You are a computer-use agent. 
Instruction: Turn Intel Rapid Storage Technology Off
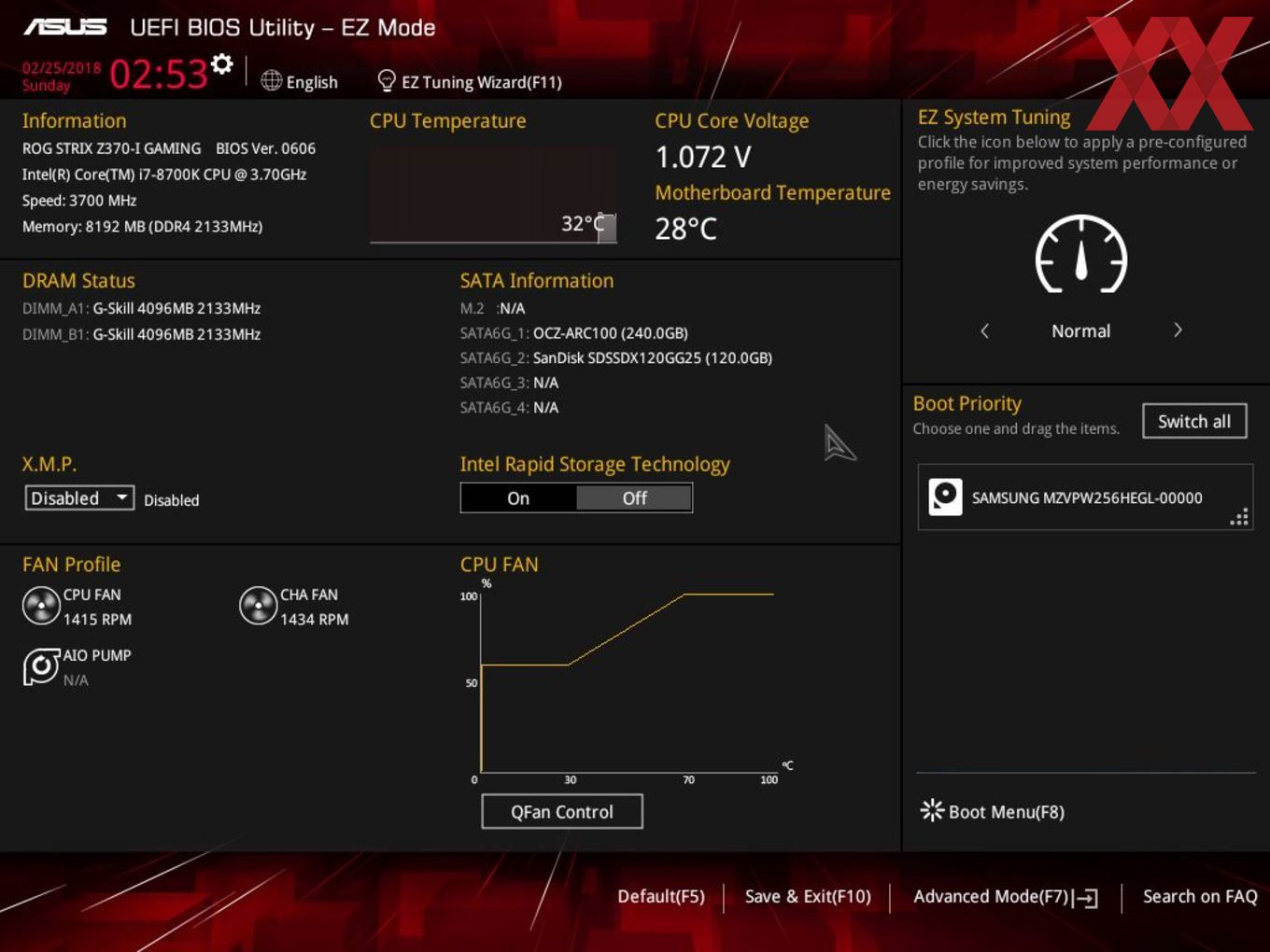[634, 498]
